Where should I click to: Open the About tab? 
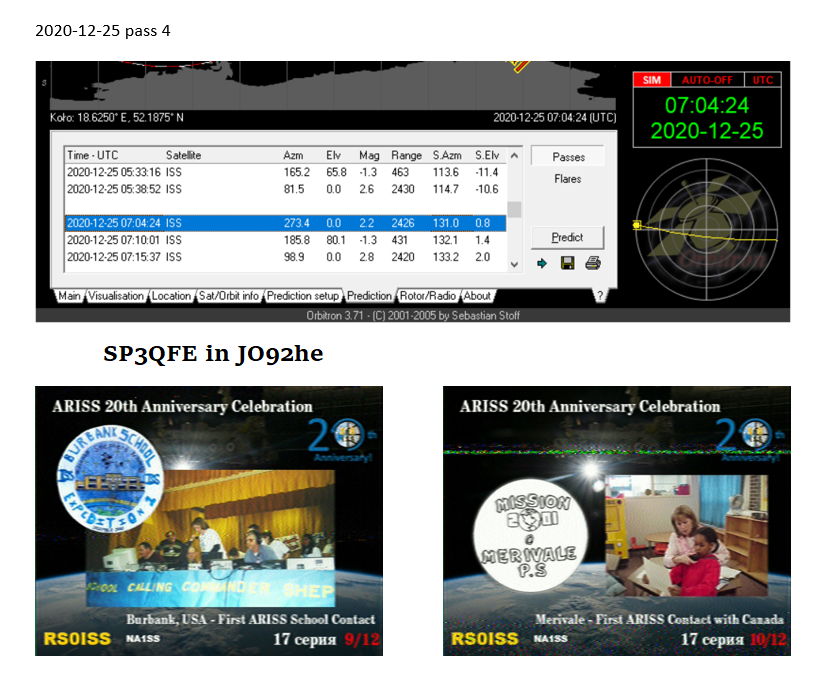477,296
